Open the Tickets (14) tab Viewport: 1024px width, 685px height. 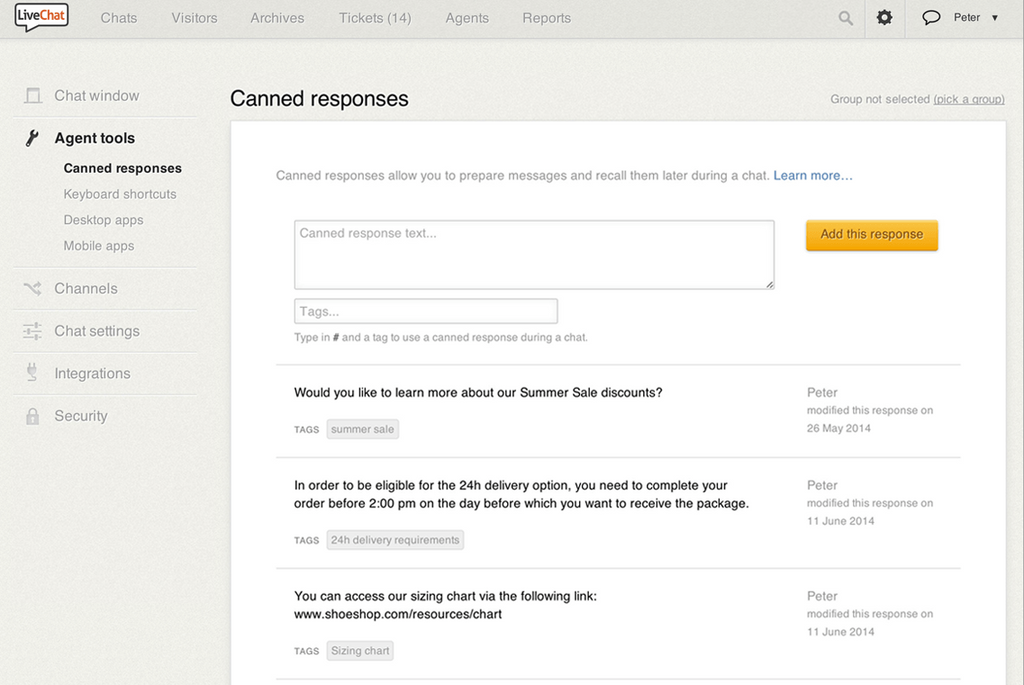point(375,18)
